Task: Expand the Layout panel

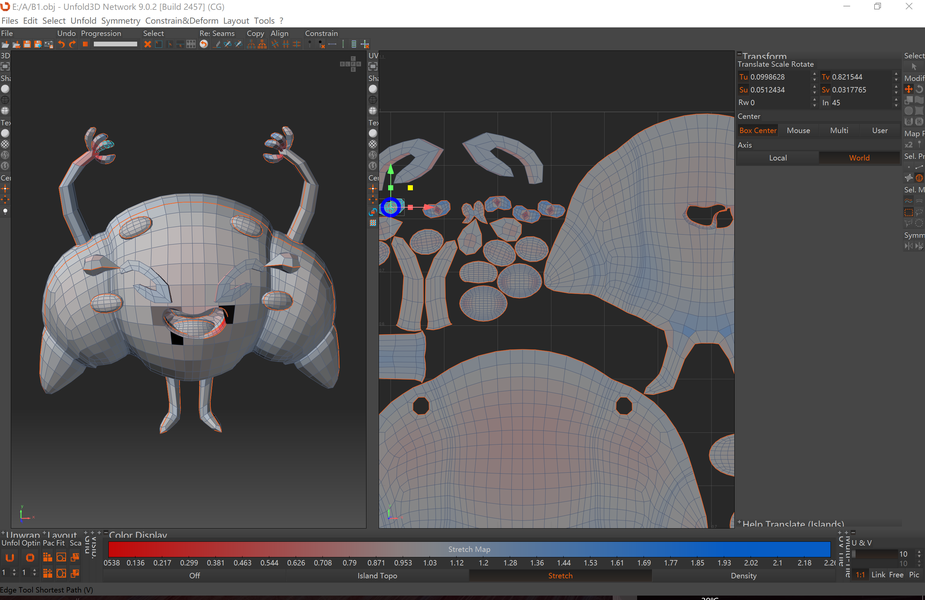Action: 44,533
